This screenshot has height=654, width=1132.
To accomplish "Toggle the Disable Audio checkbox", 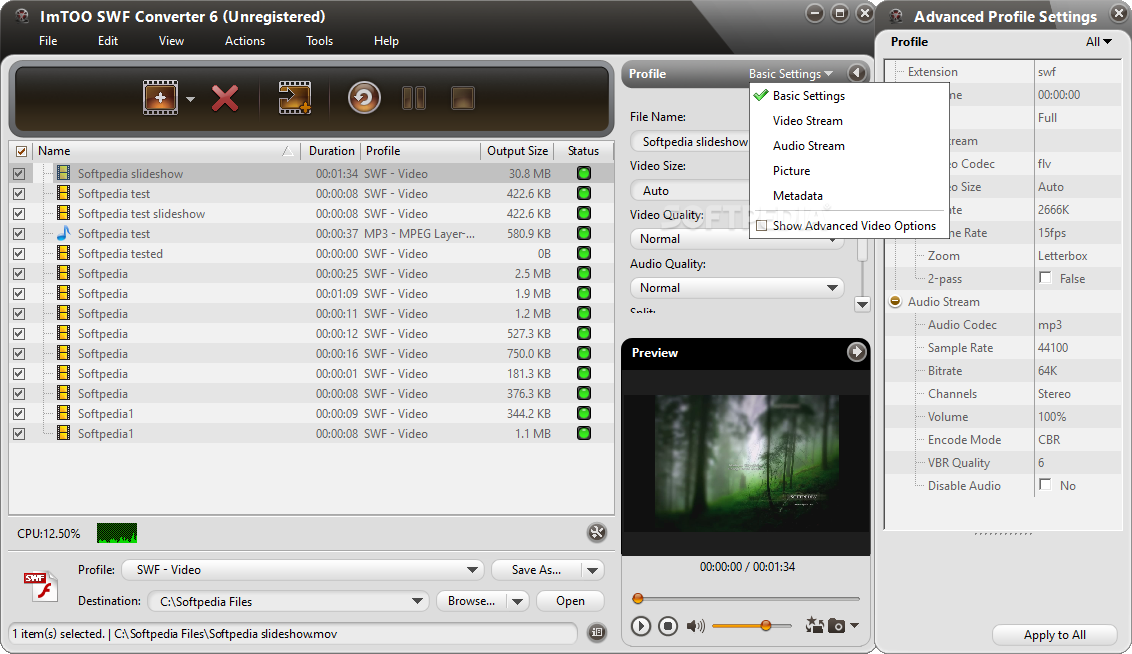I will (1045, 484).
